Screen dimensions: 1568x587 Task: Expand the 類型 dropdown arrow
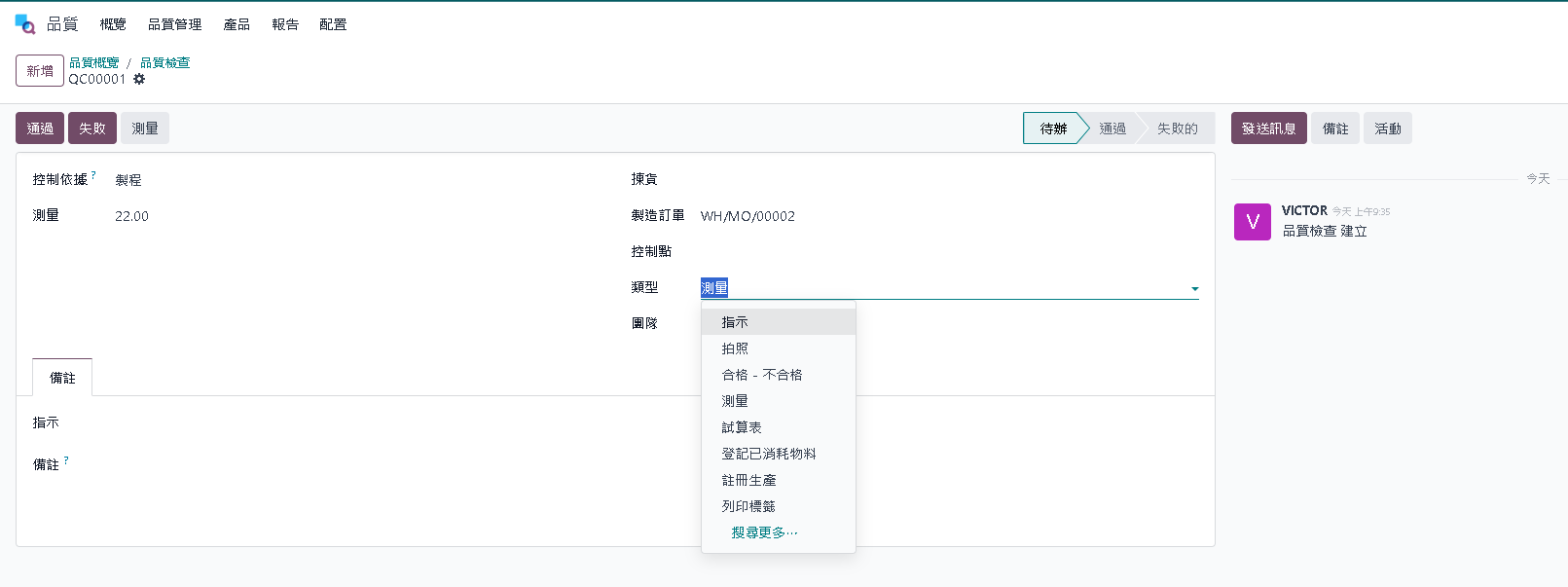(x=1194, y=289)
